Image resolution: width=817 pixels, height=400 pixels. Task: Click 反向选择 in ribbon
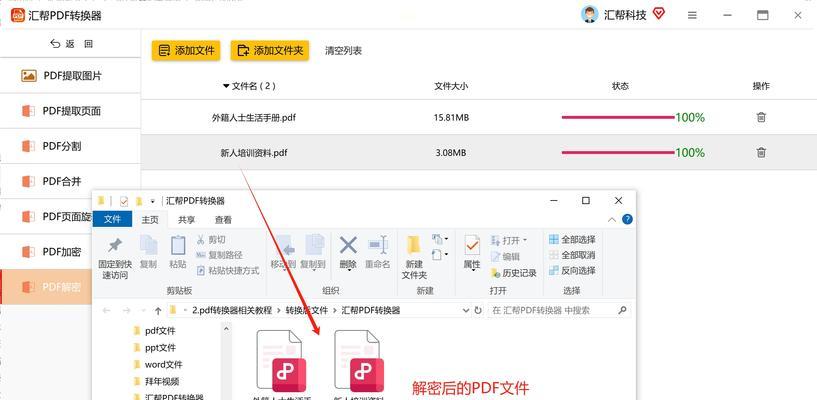[572, 271]
